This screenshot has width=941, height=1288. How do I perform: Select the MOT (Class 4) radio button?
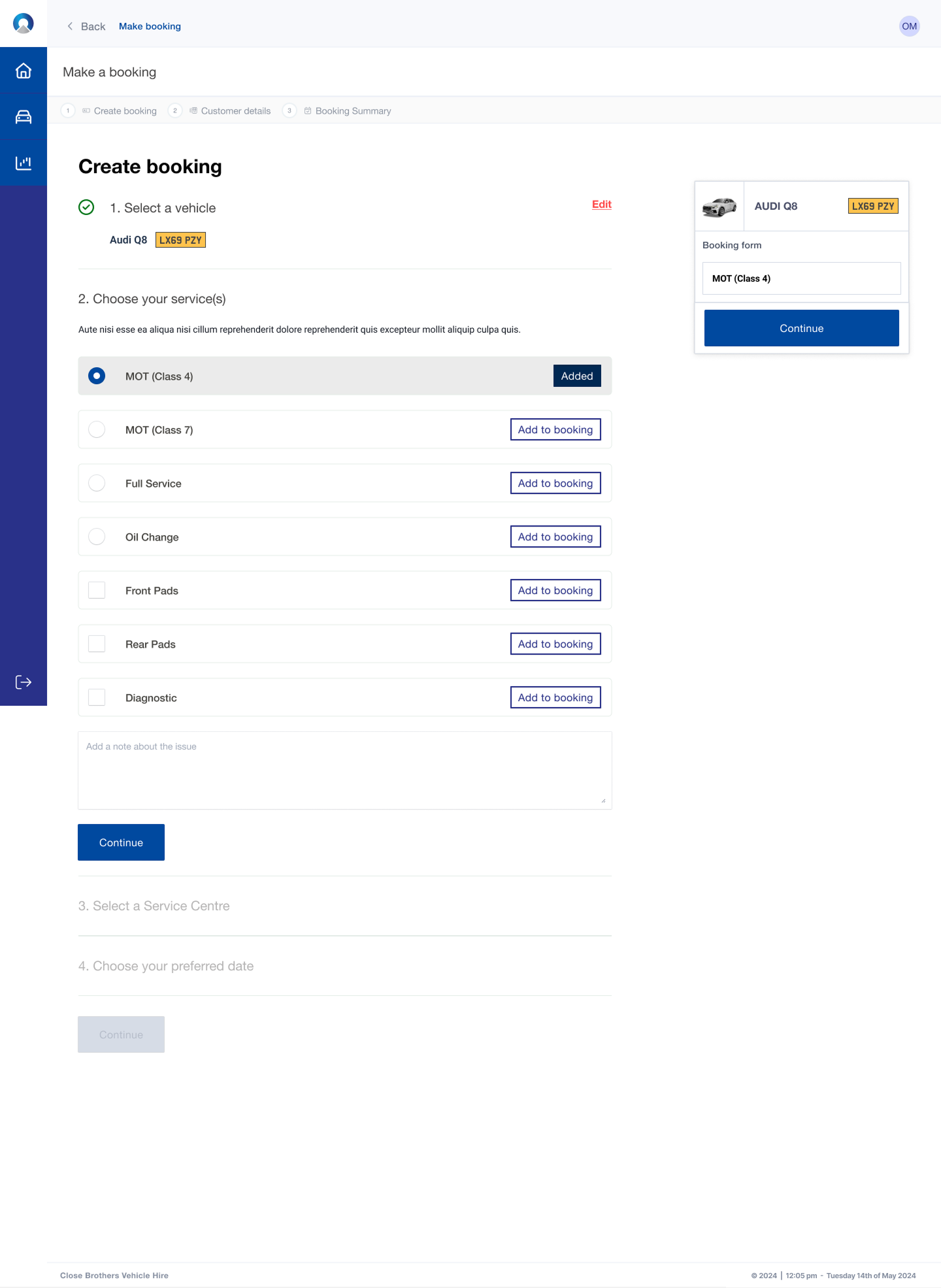coord(97,376)
